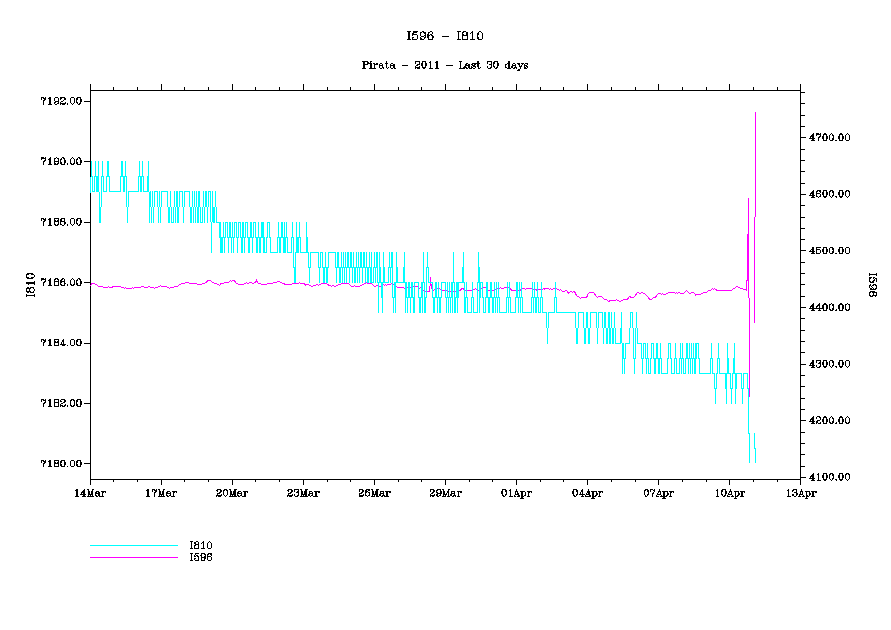This screenshot has height=630, width=891.
Task: Select the 4200.00 right axis value
Action: (830, 420)
